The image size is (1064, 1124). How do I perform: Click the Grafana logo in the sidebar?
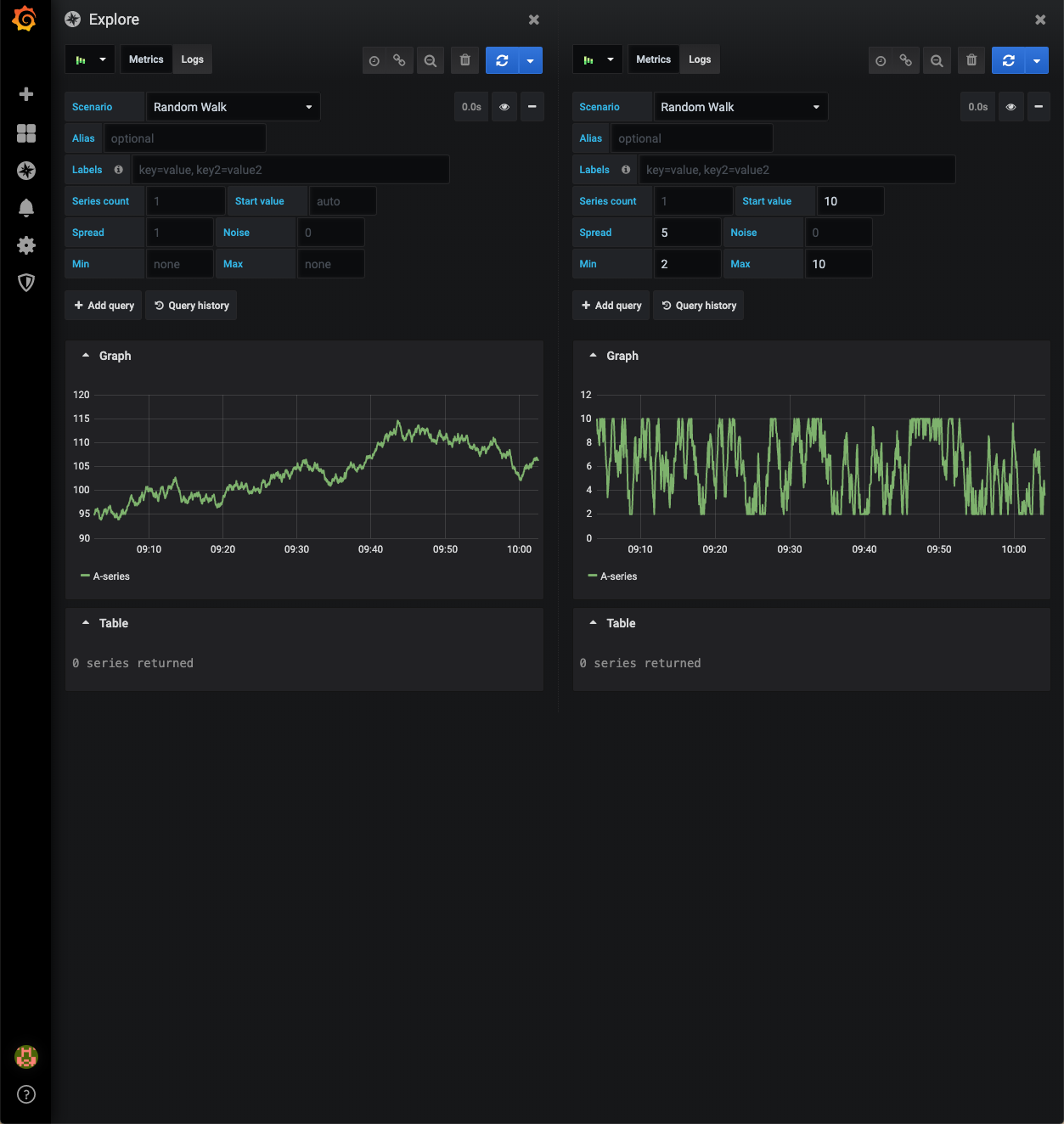coord(25,19)
